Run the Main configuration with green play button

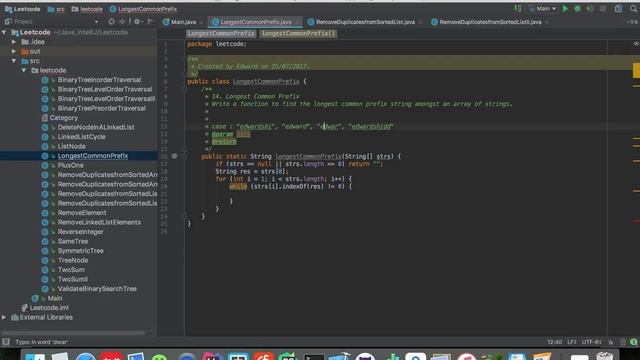coord(565,9)
